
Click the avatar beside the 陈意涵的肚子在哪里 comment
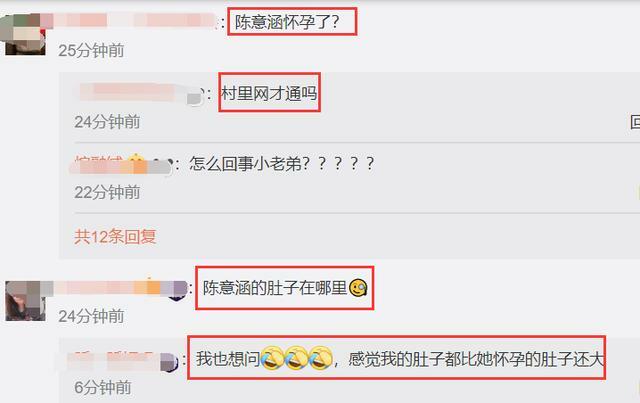[25, 301]
